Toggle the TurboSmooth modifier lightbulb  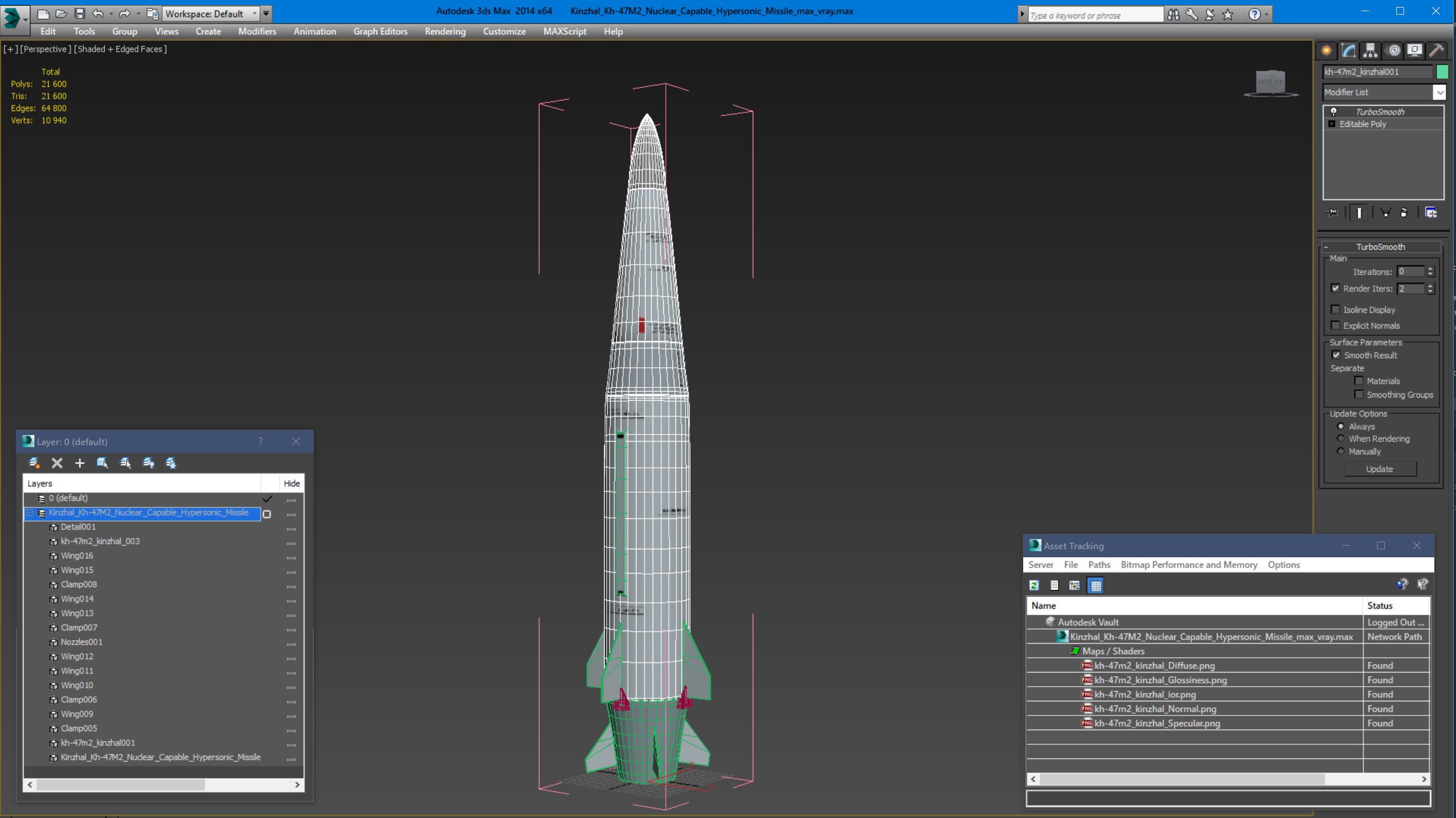[x=1333, y=111]
